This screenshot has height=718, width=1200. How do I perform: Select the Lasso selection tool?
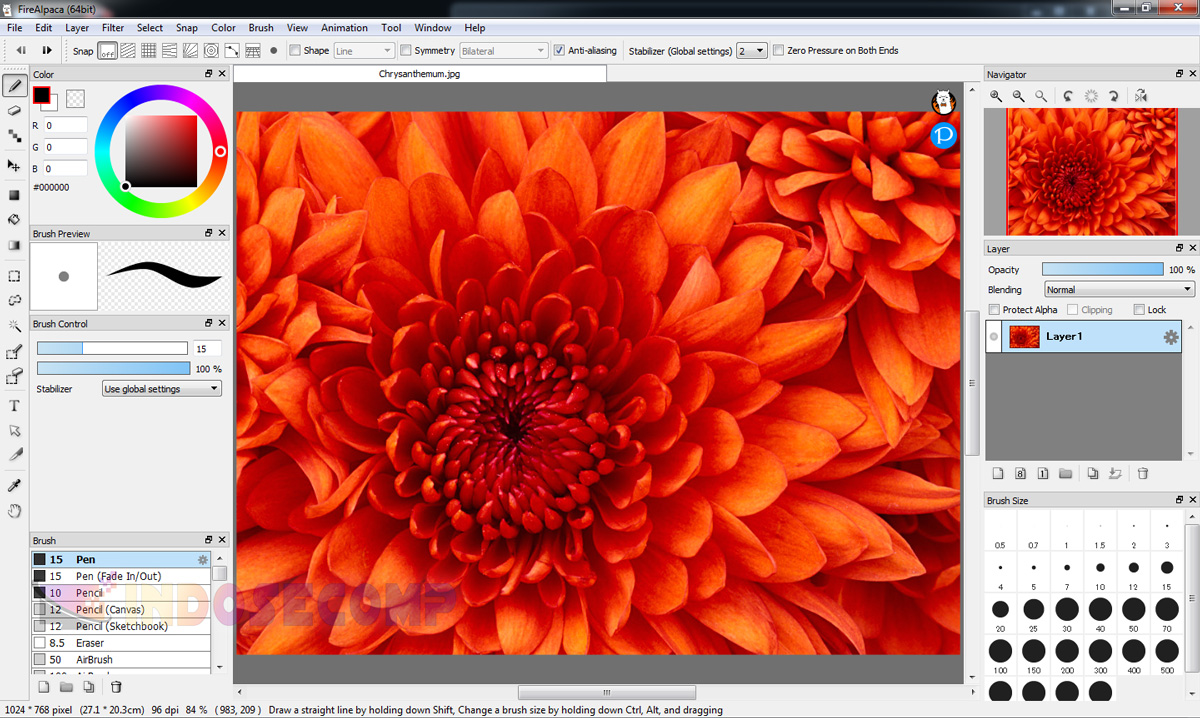click(14, 299)
